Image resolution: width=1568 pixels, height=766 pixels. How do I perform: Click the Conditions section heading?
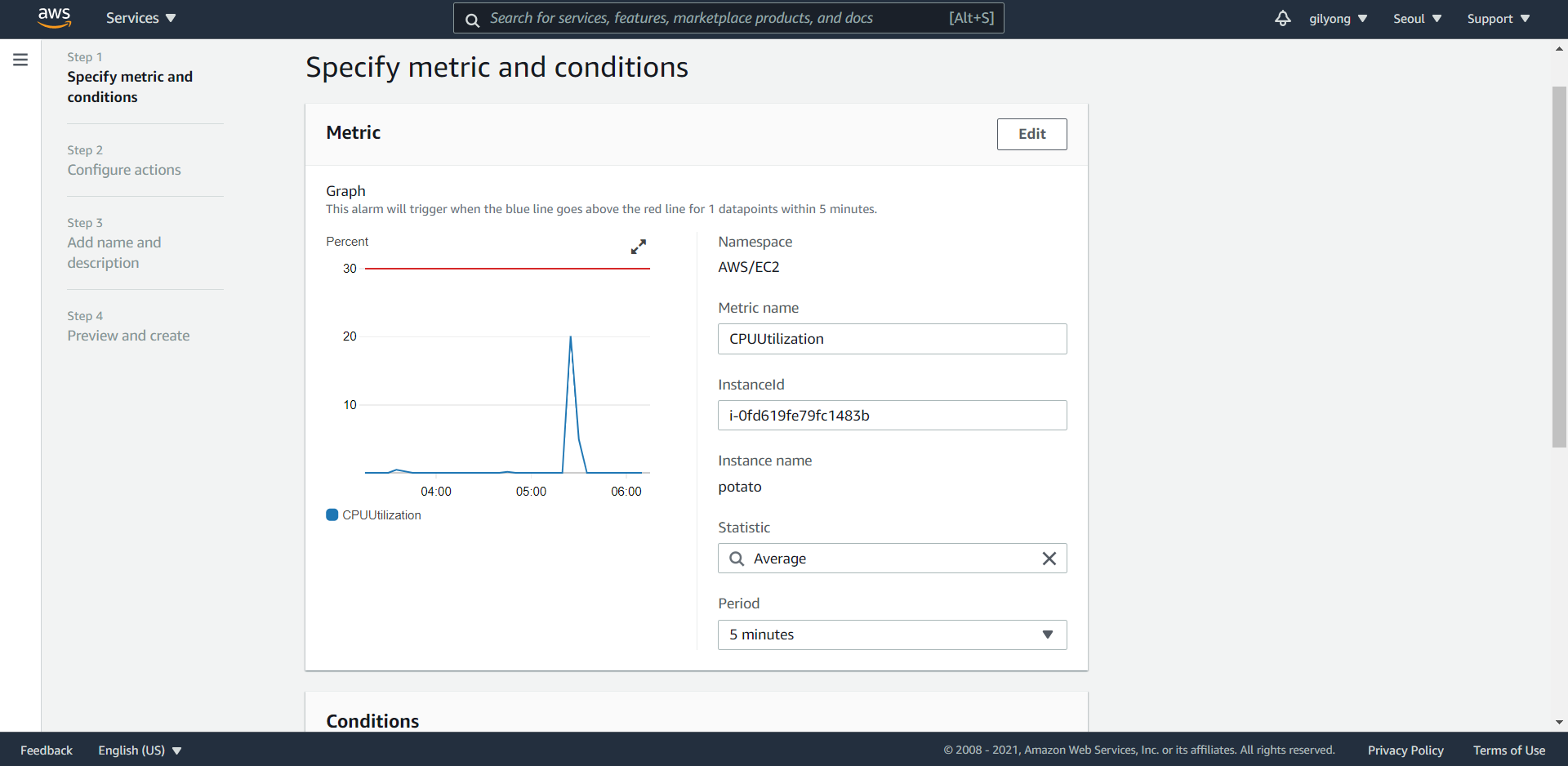pos(372,721)
